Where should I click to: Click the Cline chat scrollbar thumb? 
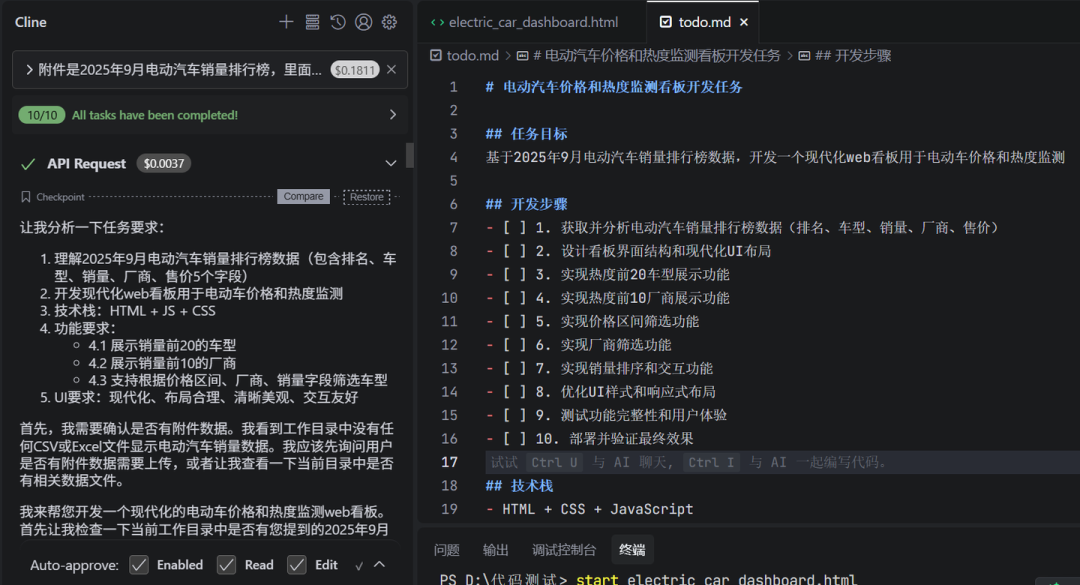tap(410, 155)
